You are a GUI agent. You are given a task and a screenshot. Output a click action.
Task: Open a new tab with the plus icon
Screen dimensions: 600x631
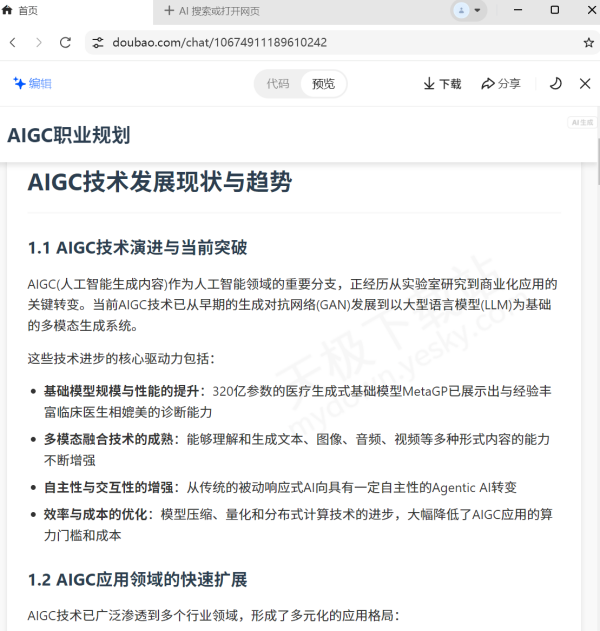(x=169, y=10)
